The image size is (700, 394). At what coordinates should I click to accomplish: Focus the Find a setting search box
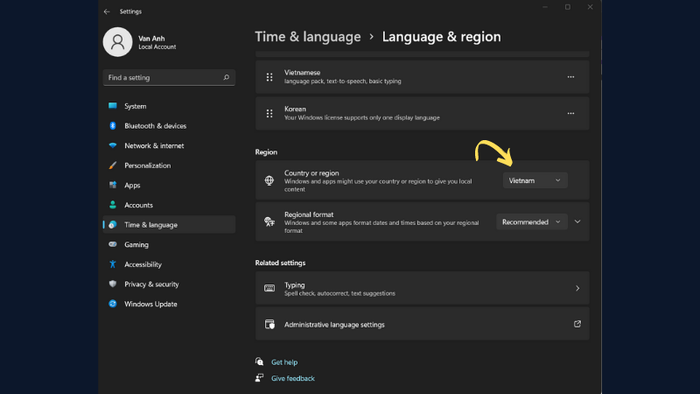[x=169, y=77]
